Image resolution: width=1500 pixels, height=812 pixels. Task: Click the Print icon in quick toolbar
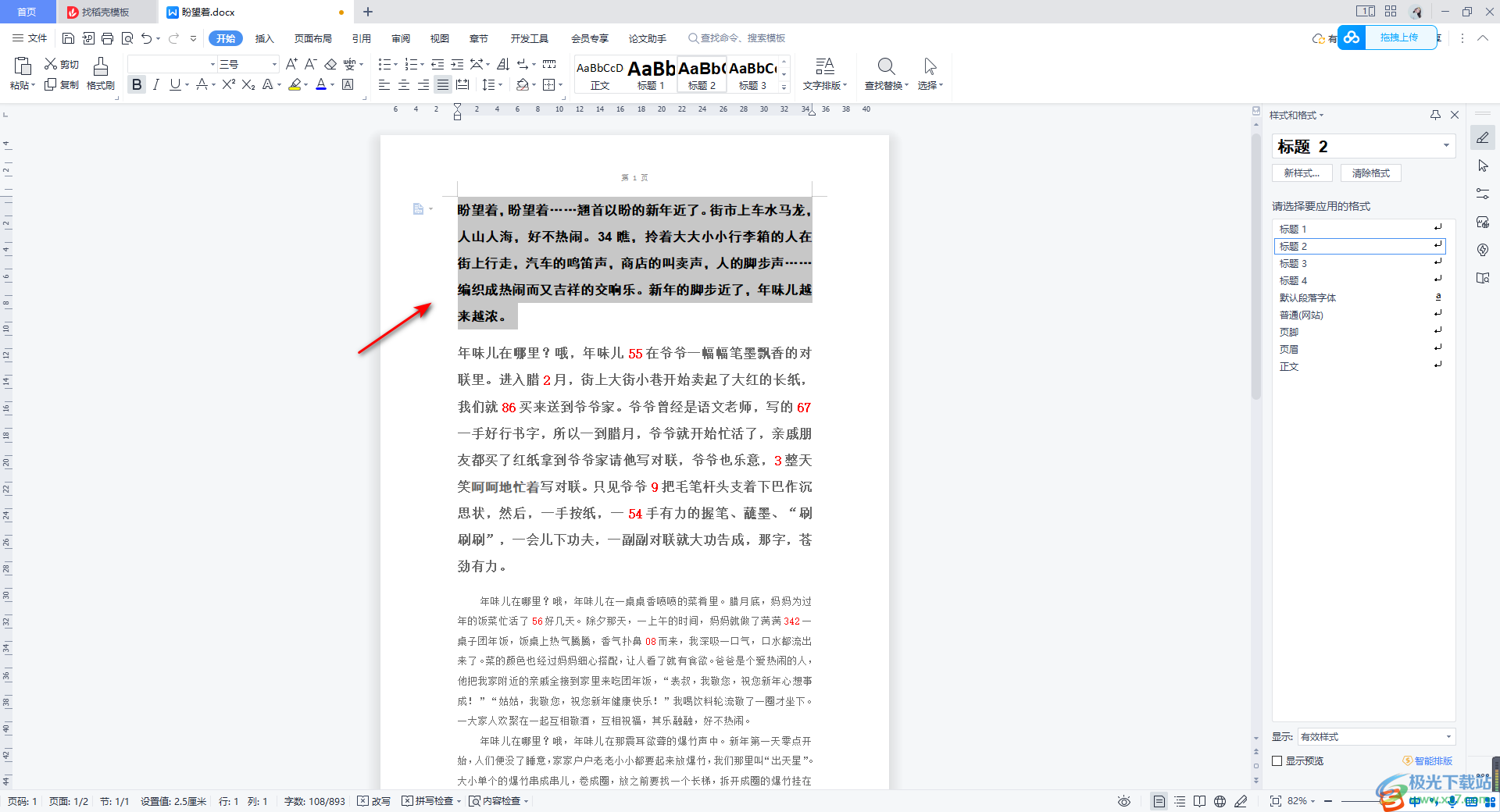tap(107, 38)
